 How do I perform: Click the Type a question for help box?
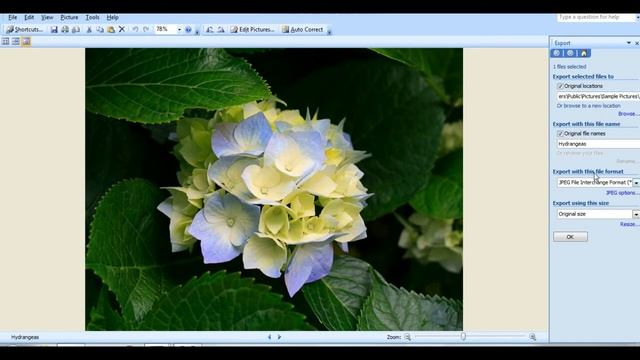coord(596,18)
